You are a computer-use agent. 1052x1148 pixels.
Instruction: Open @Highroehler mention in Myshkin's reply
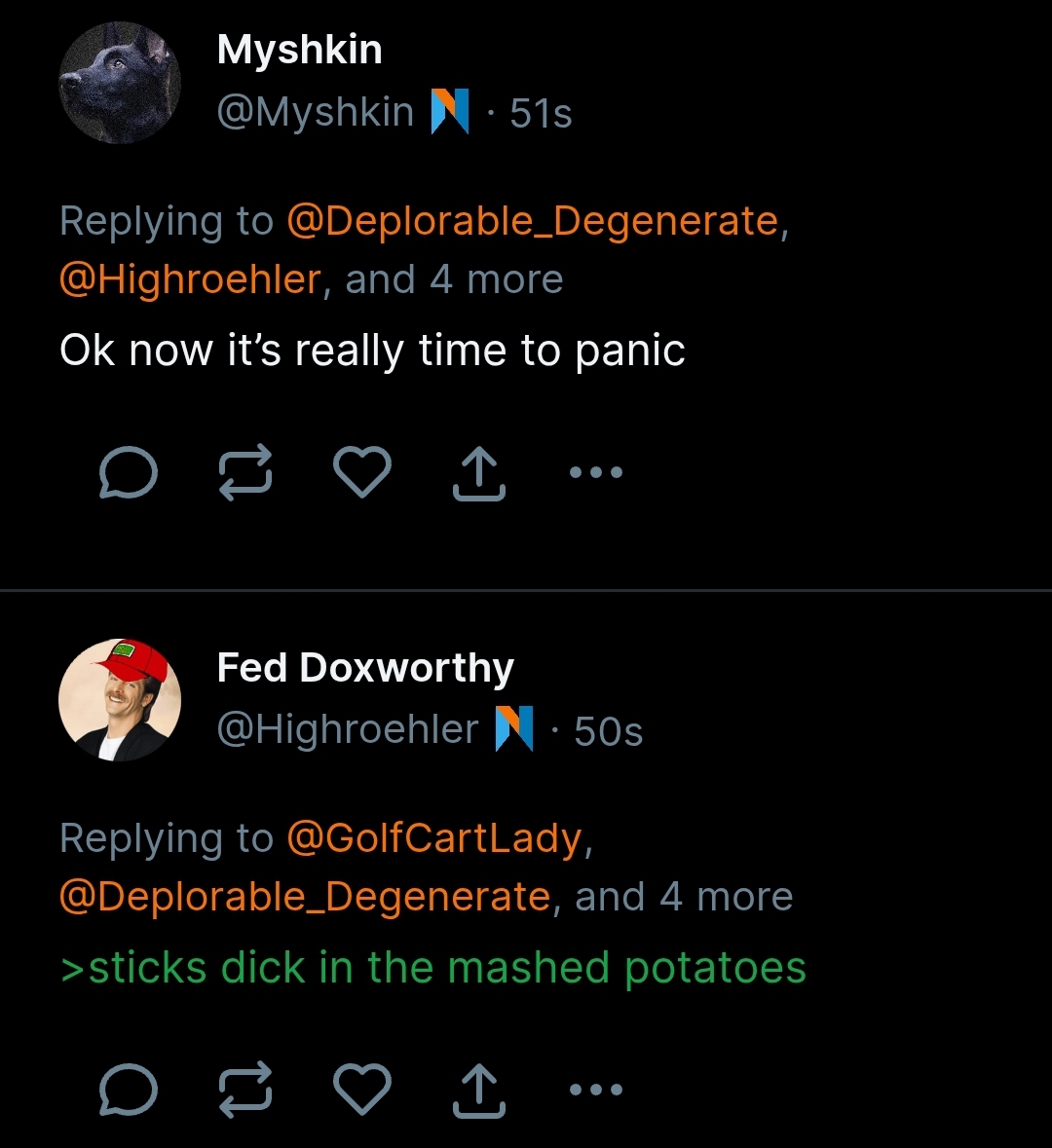pos(190,279)
